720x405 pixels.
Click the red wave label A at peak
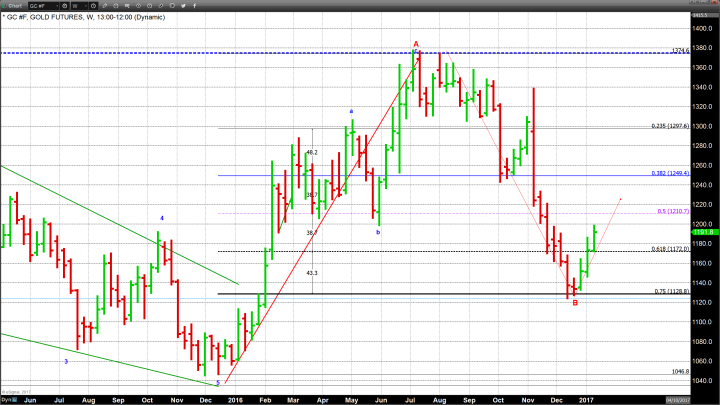pos(416,44)
